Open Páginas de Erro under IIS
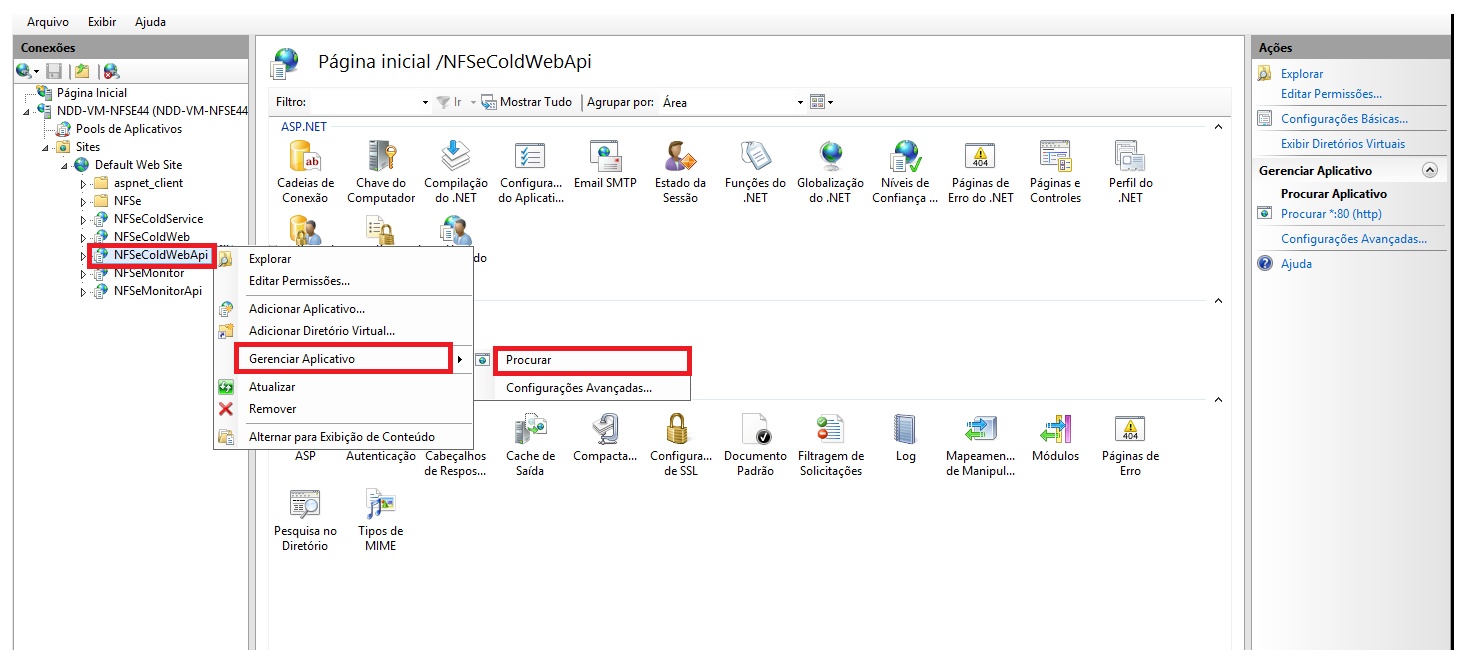1461x656 pixels. (x=1131, y=445)
